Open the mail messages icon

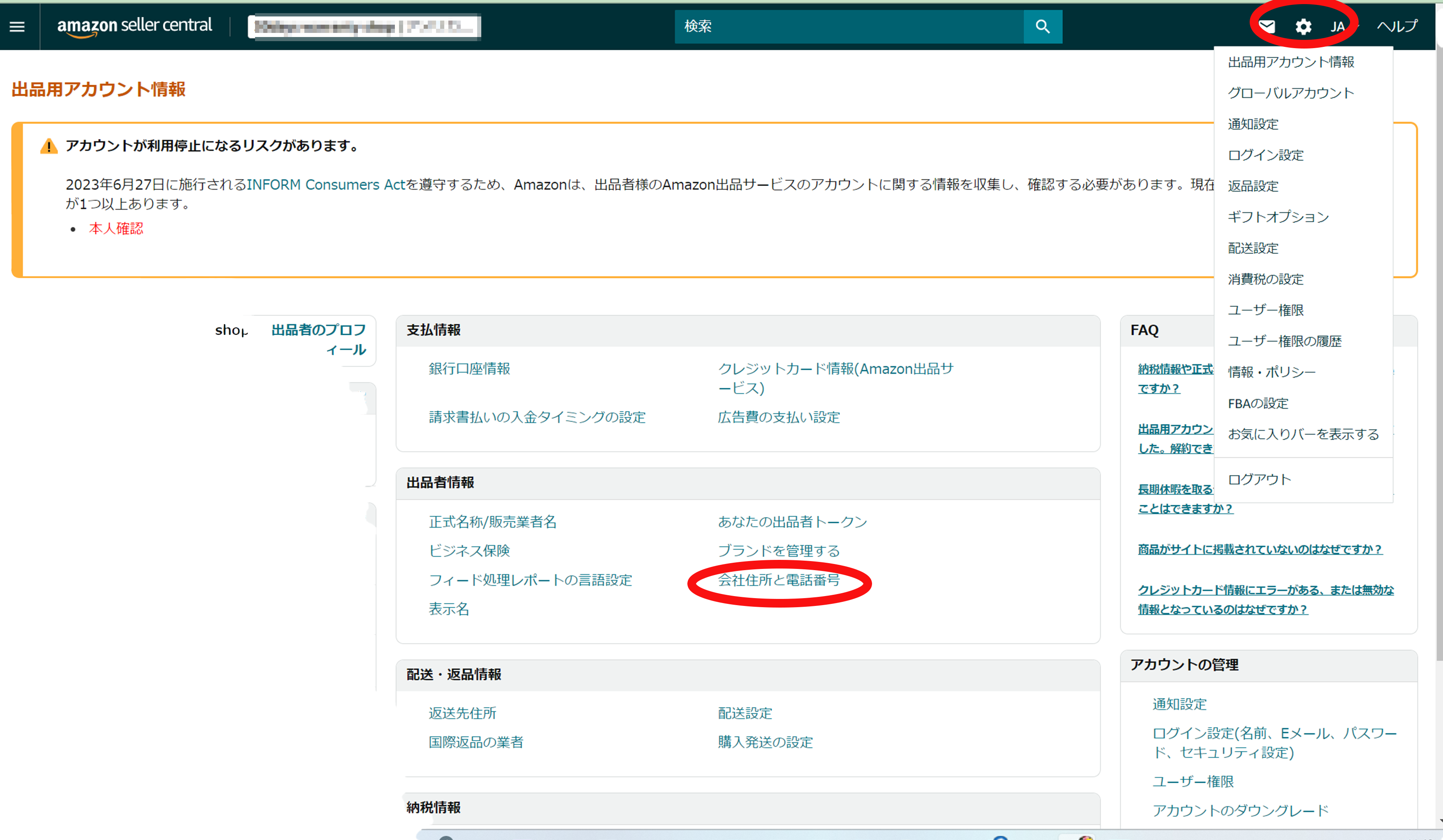coord(1267,26)
